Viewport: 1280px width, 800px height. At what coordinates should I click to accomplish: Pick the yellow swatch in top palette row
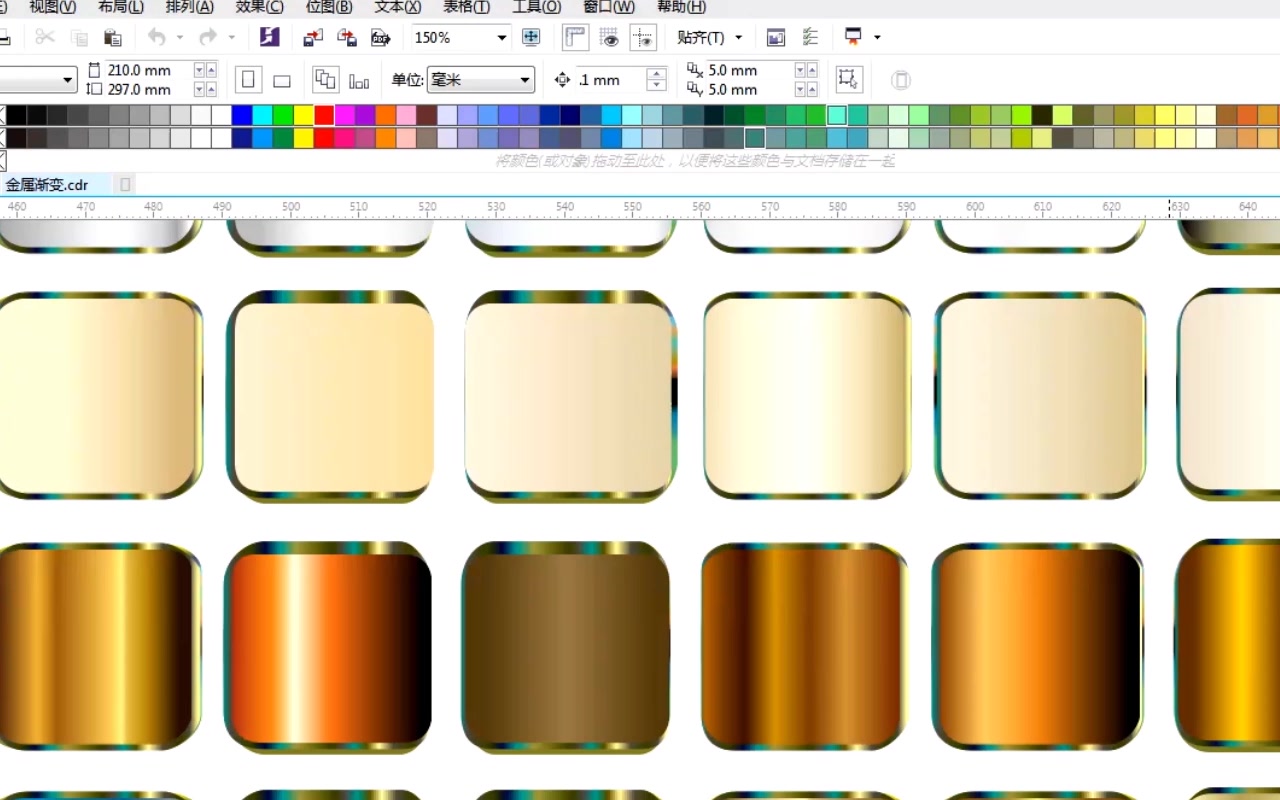[x=304, y=115]
